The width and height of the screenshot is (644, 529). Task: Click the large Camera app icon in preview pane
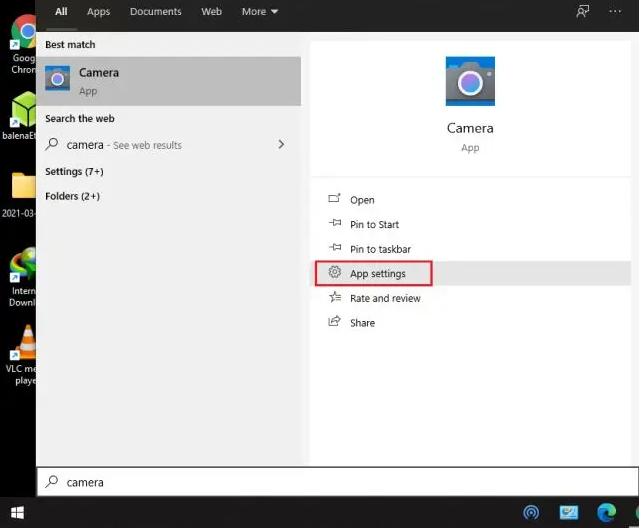tap(470, 81)
